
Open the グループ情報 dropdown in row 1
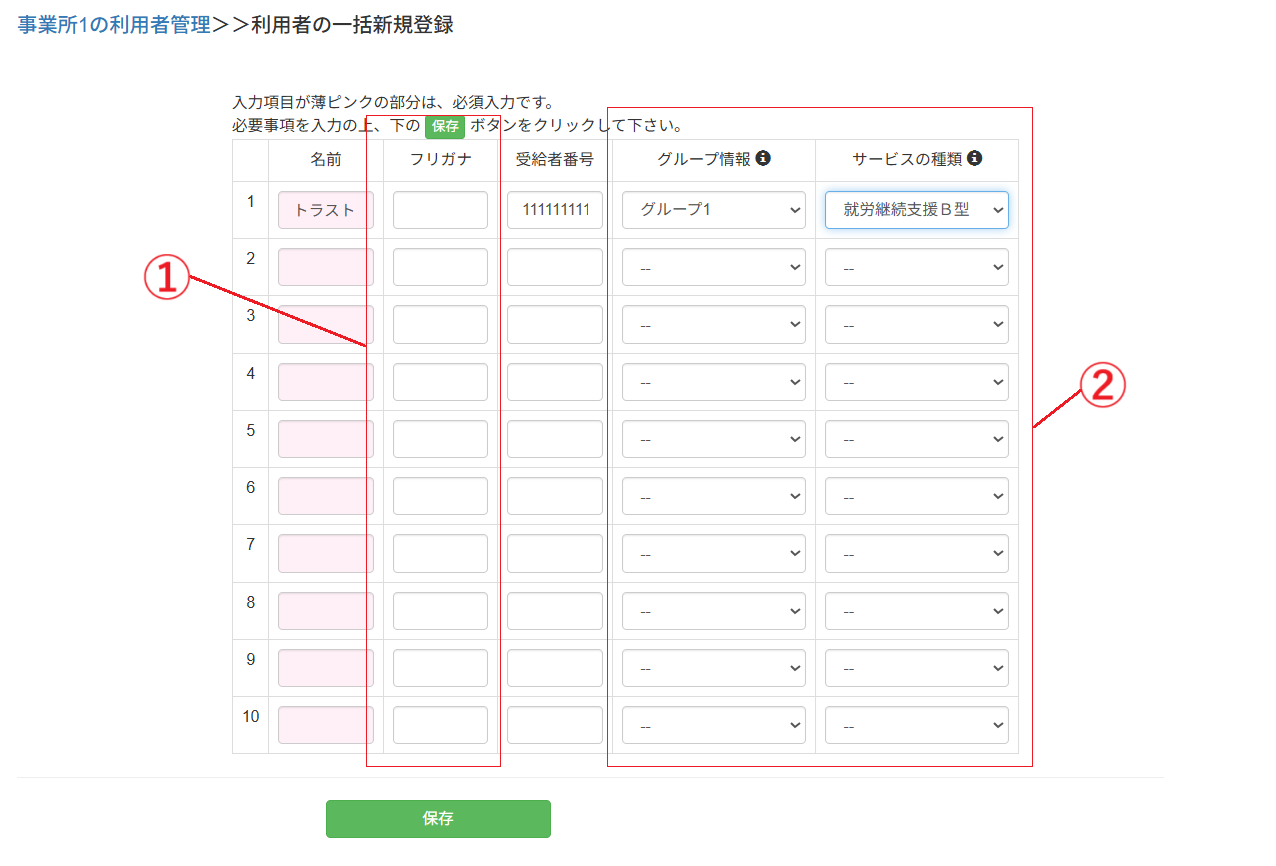[713, 210]
